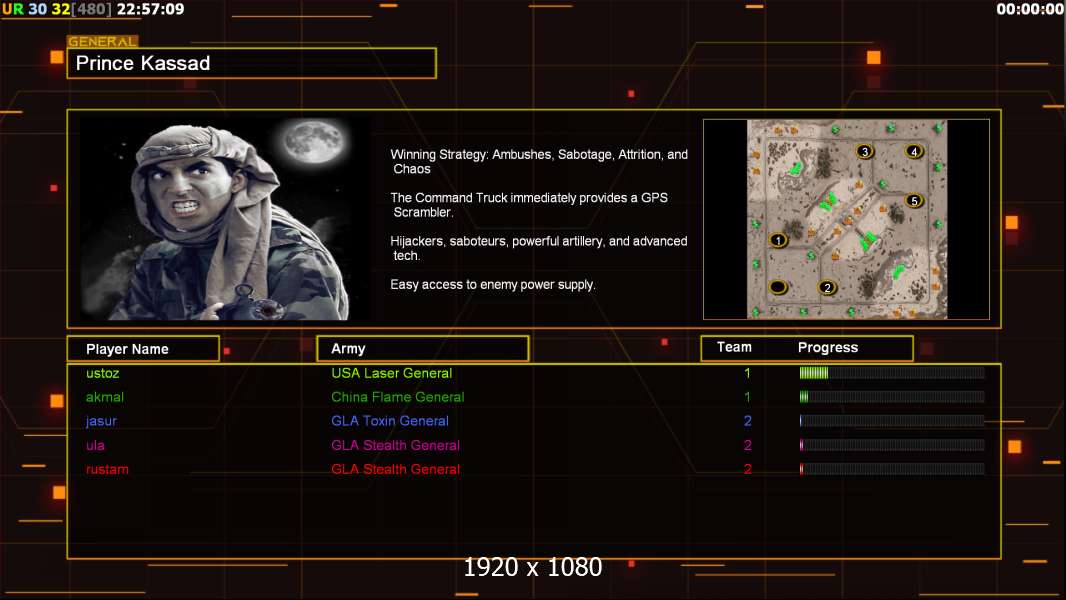The height and width of the screenshot is (600, 1066).
Task: Click ula's loading progress bar
Action: point(891,445)
